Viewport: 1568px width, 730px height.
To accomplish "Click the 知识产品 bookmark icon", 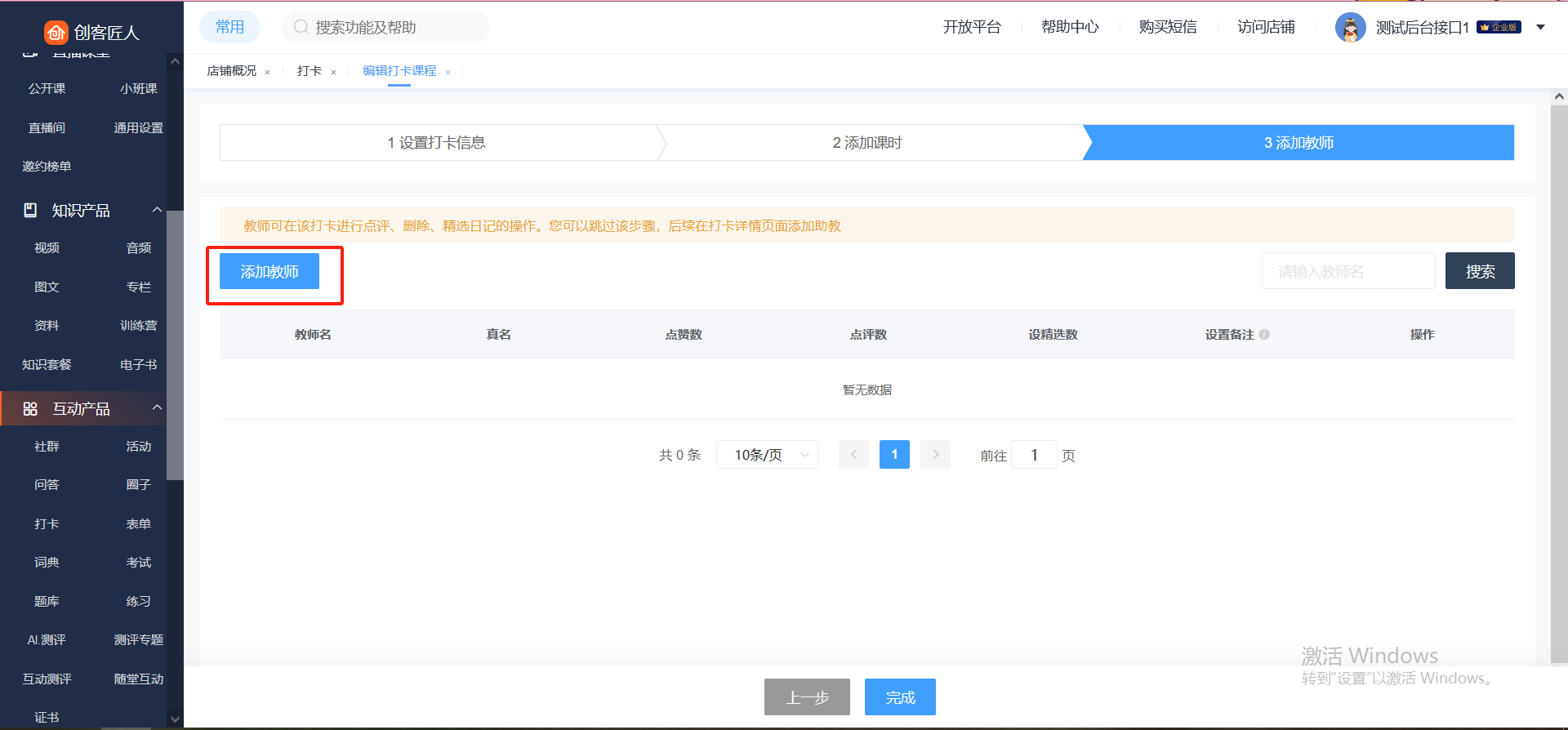I will point(30,211).
